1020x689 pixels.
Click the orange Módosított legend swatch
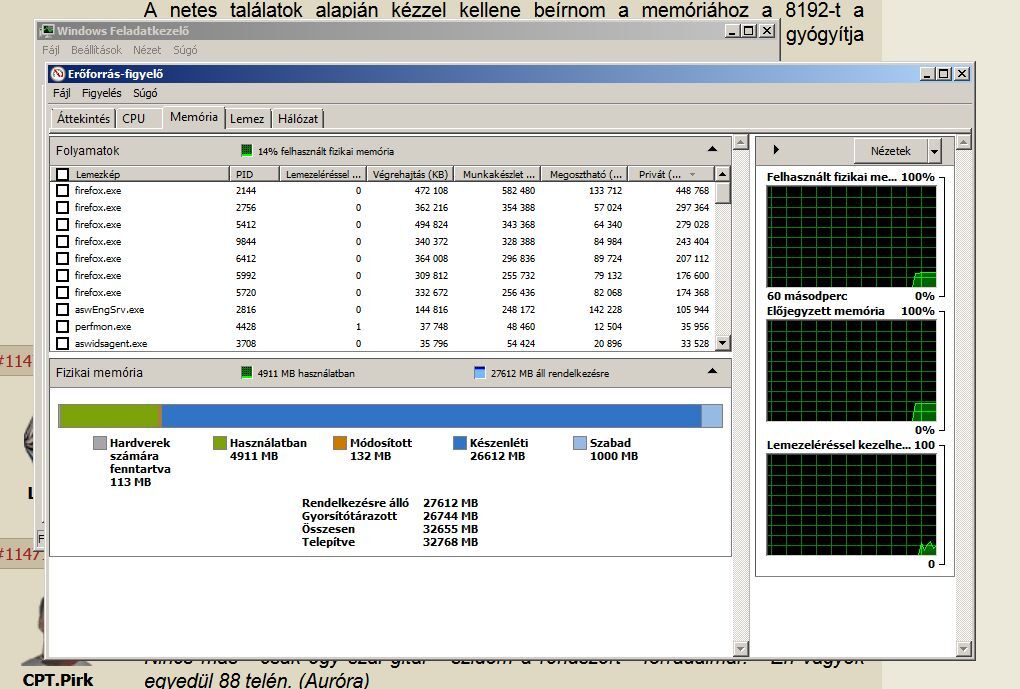point(340,443)
